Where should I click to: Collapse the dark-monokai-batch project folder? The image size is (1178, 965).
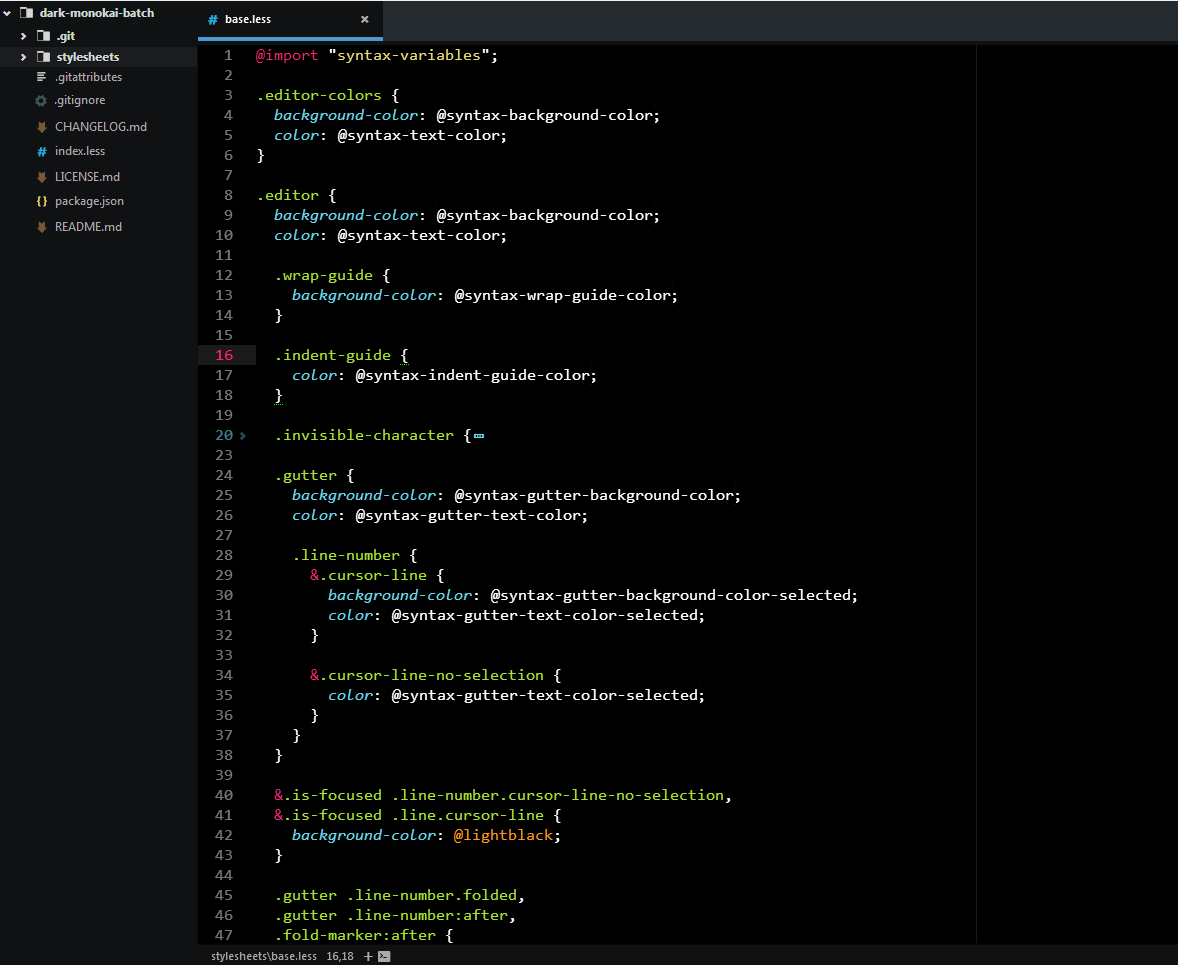(x=8, y=12)
